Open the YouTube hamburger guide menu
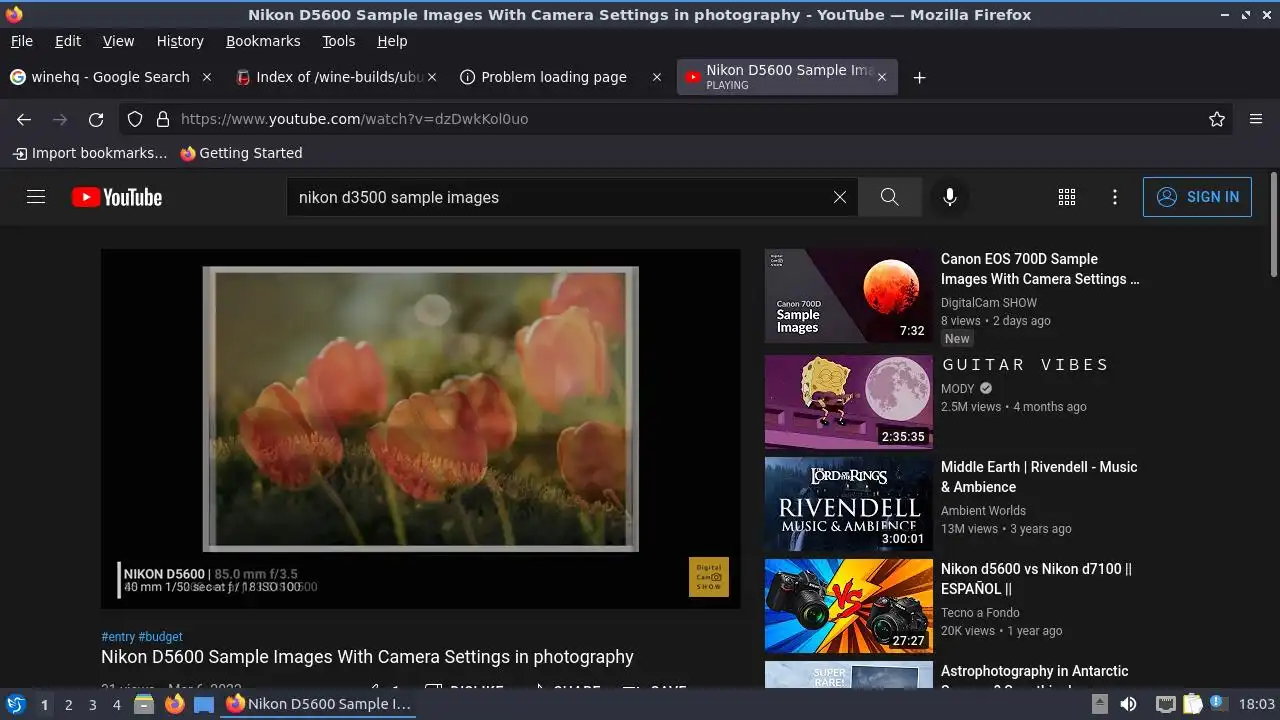Screen dimensions: 1280x720 [x=36, y=197]
